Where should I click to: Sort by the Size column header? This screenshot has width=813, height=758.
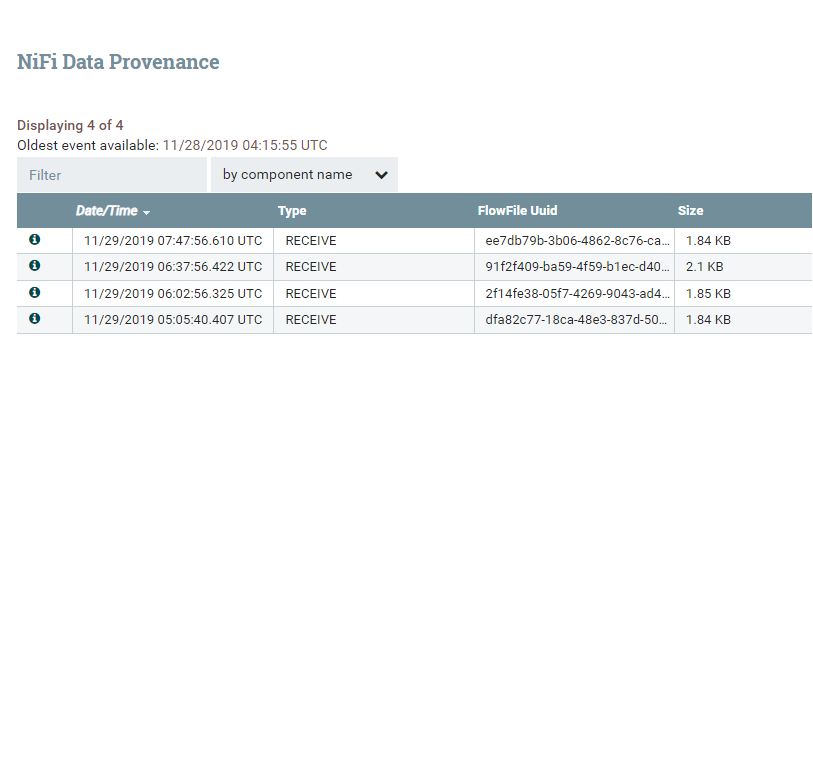point(691,210)
